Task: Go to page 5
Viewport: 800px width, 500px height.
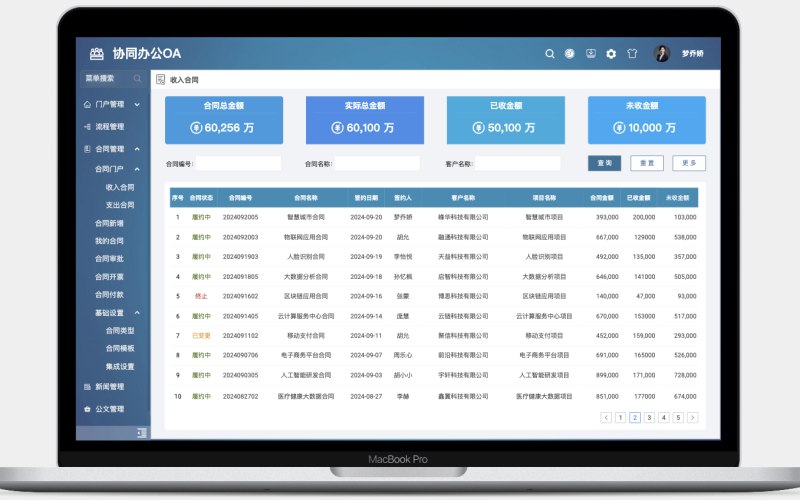Action: point(678,418)
